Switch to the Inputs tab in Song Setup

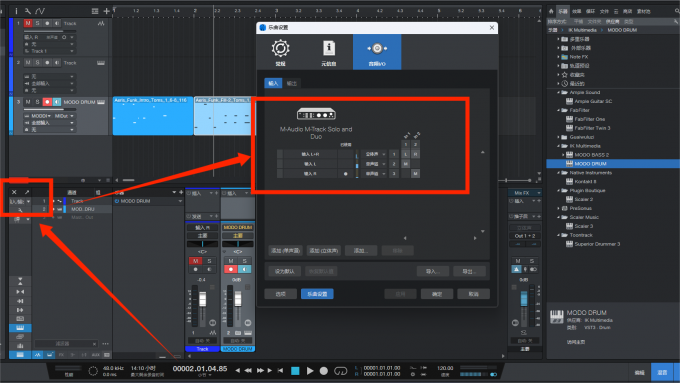[x=273, y=83]
